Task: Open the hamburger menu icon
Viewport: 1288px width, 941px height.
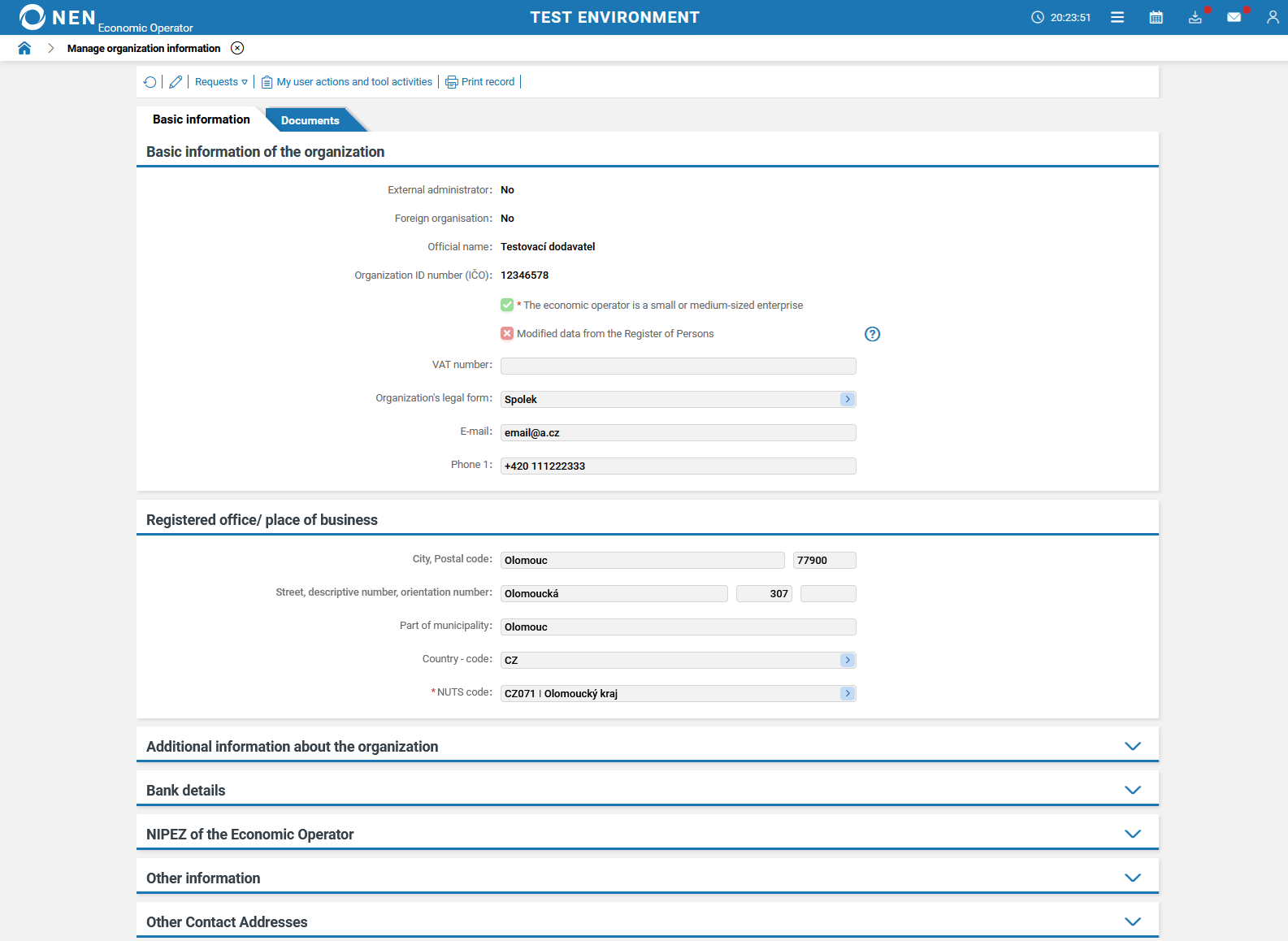Action: (1117, 17)
